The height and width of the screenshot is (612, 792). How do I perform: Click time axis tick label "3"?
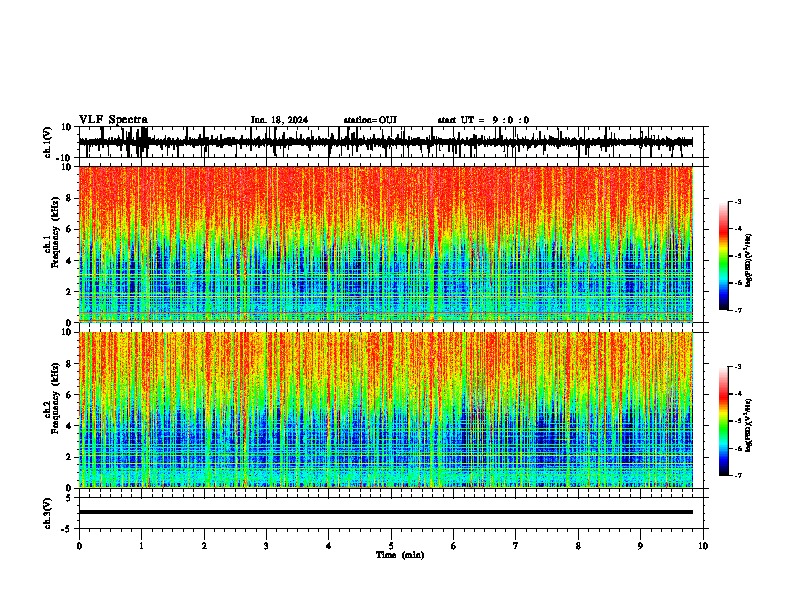[266, 546]
